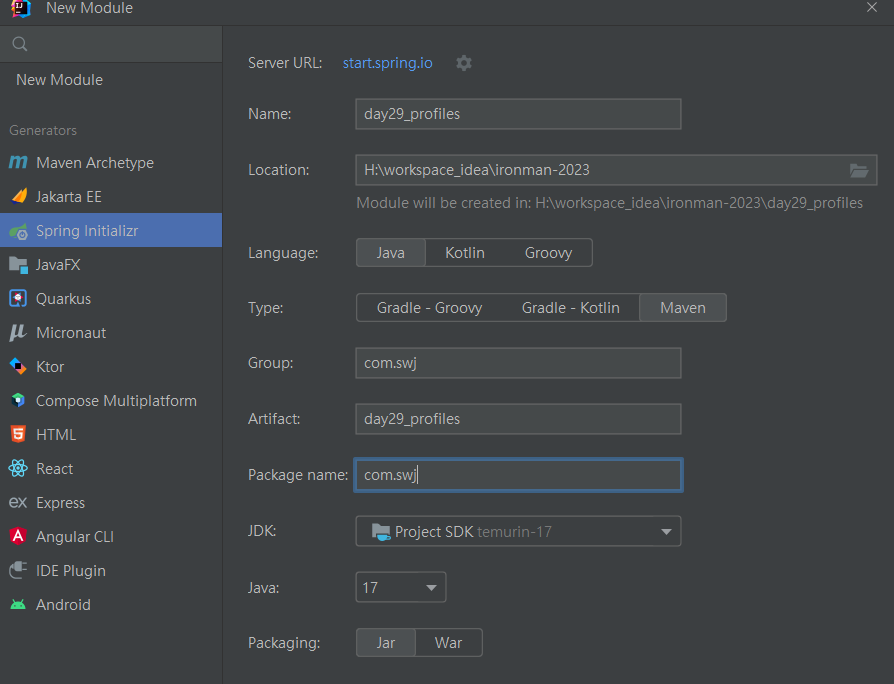Select Micronaut generator

point(111,333)
